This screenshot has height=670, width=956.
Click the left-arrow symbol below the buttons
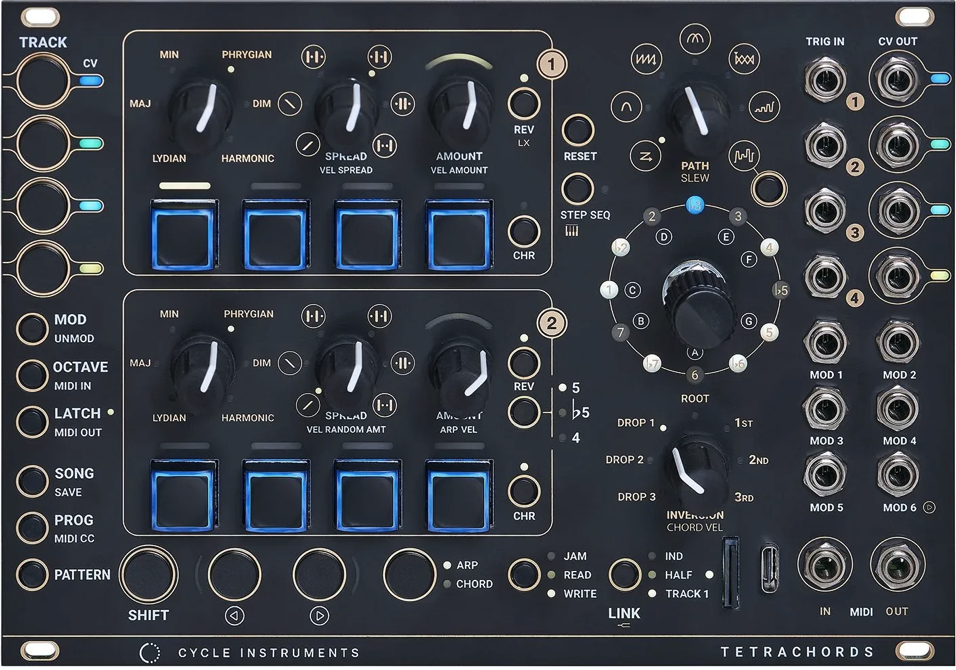[234, 616]
